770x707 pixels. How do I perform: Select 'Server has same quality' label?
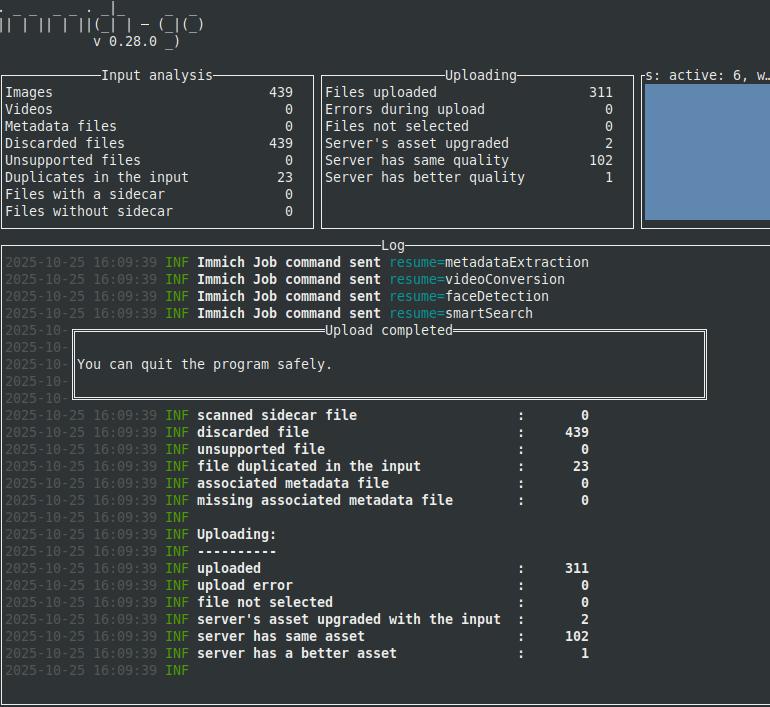pos(417,160)
